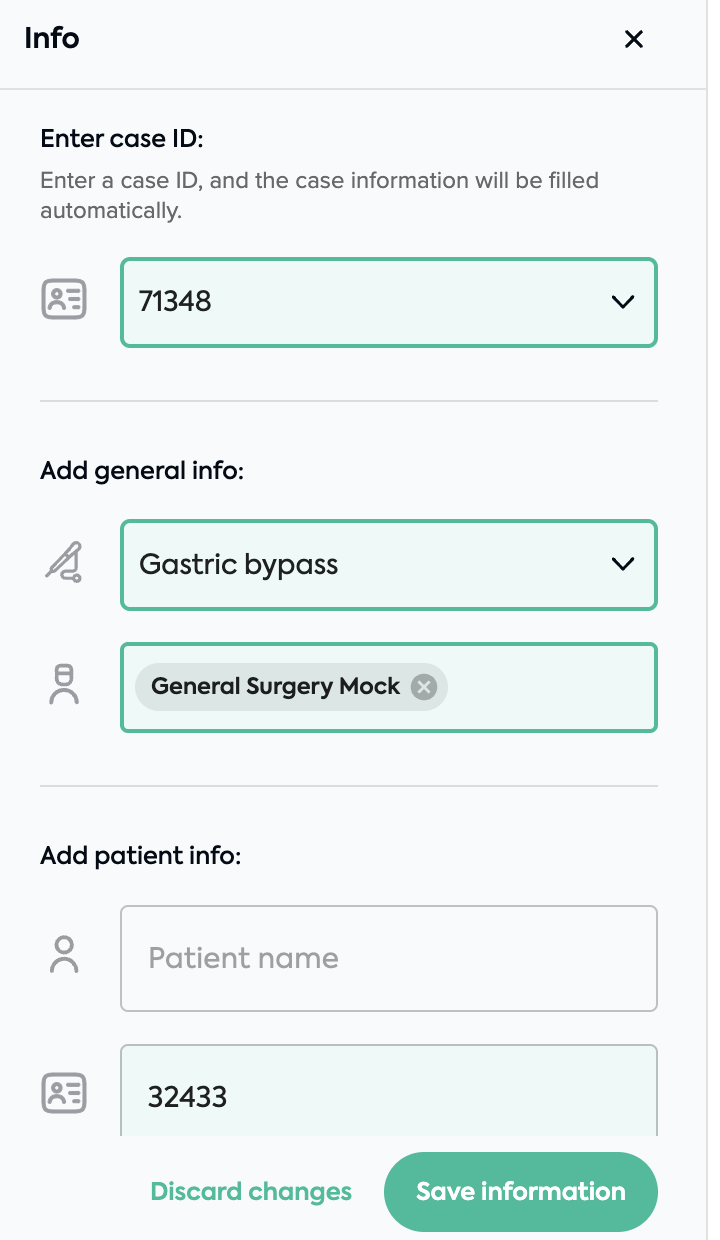This screenshot has width=720, height=1240.
Task: Click the Save information button
Action: pos(521,1192)
